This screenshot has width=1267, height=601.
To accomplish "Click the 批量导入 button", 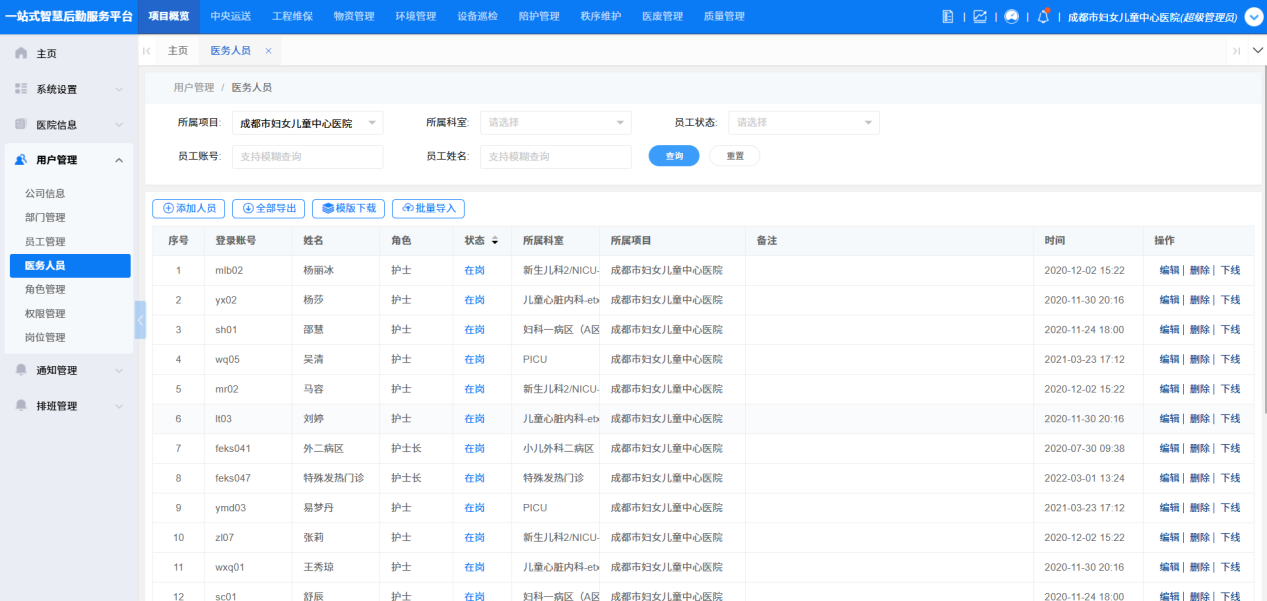I will (428, 209).
